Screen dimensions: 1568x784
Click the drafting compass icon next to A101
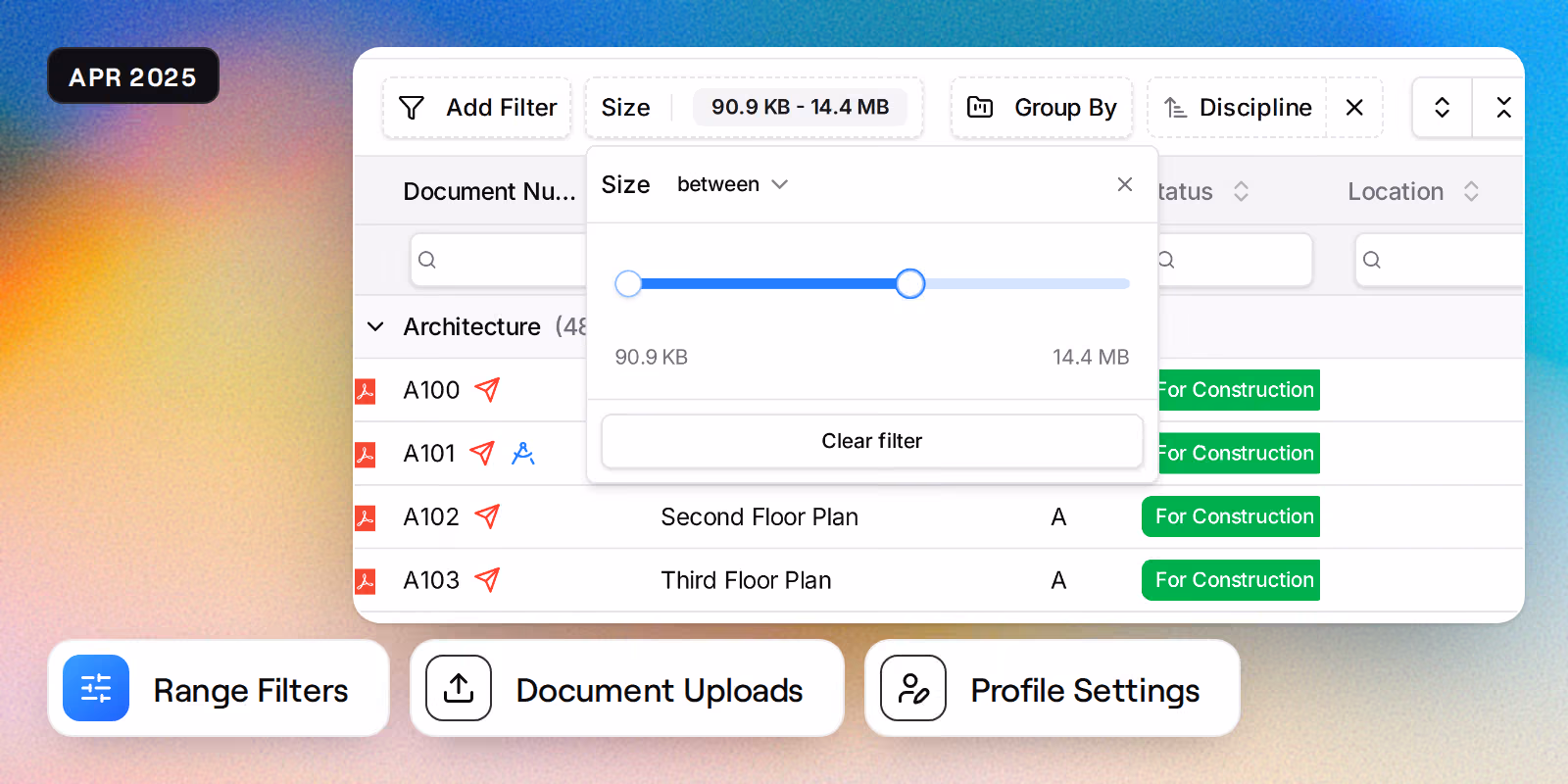pos(523,453)
